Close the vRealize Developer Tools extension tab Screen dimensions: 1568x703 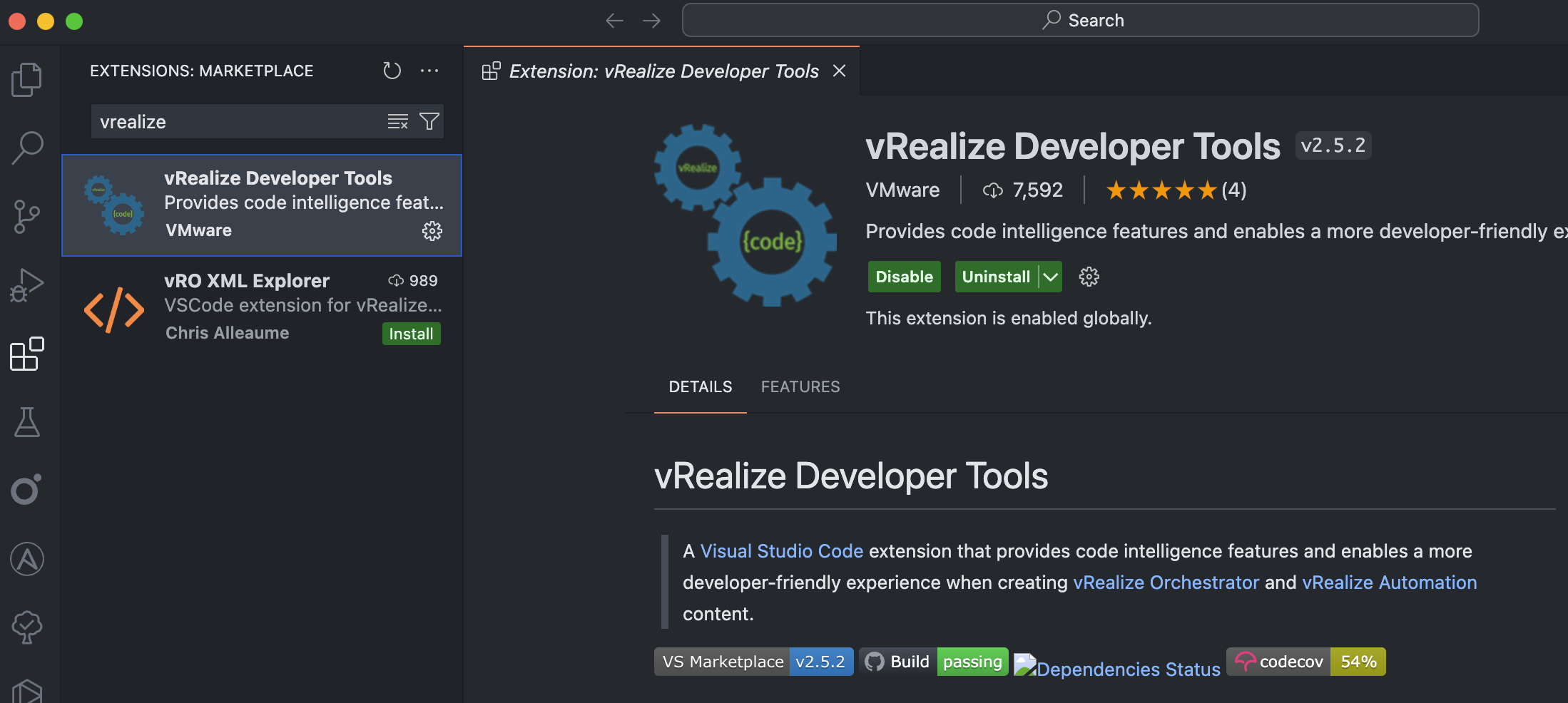pyautogui.click(x=840, y=71)
